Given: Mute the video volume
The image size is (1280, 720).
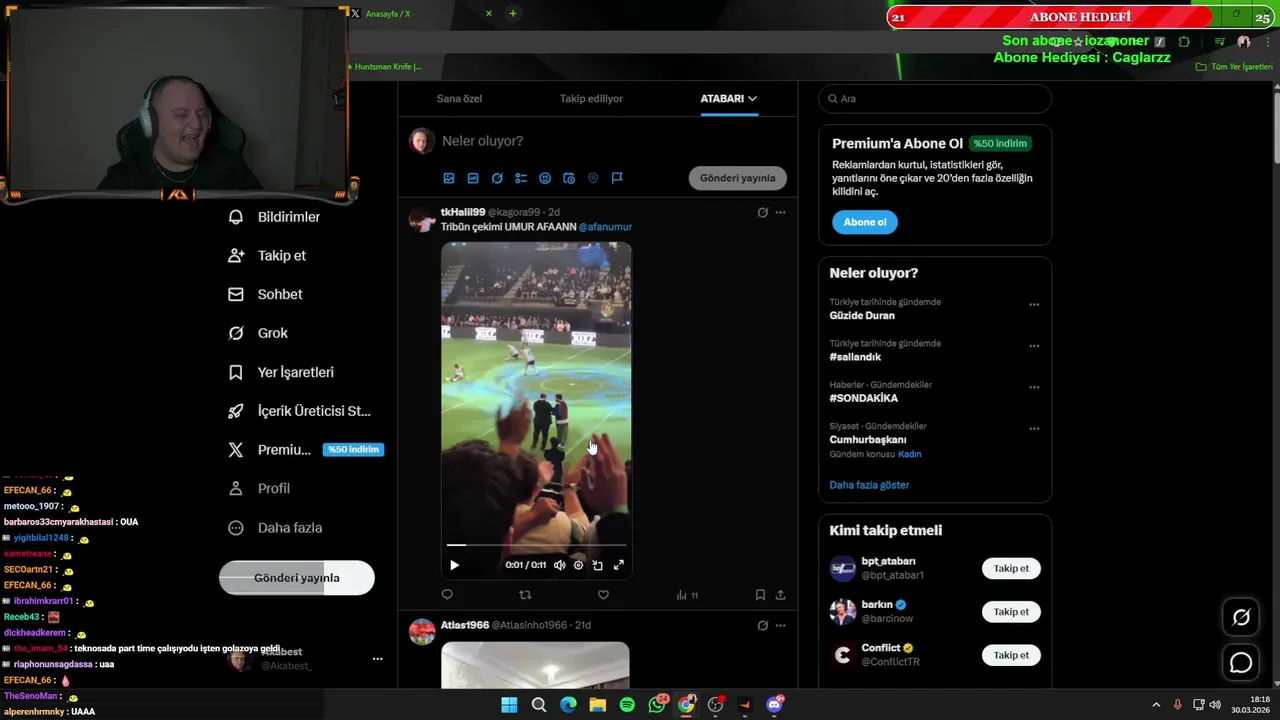Looking at the screenshot, I should tap(560, 565).
